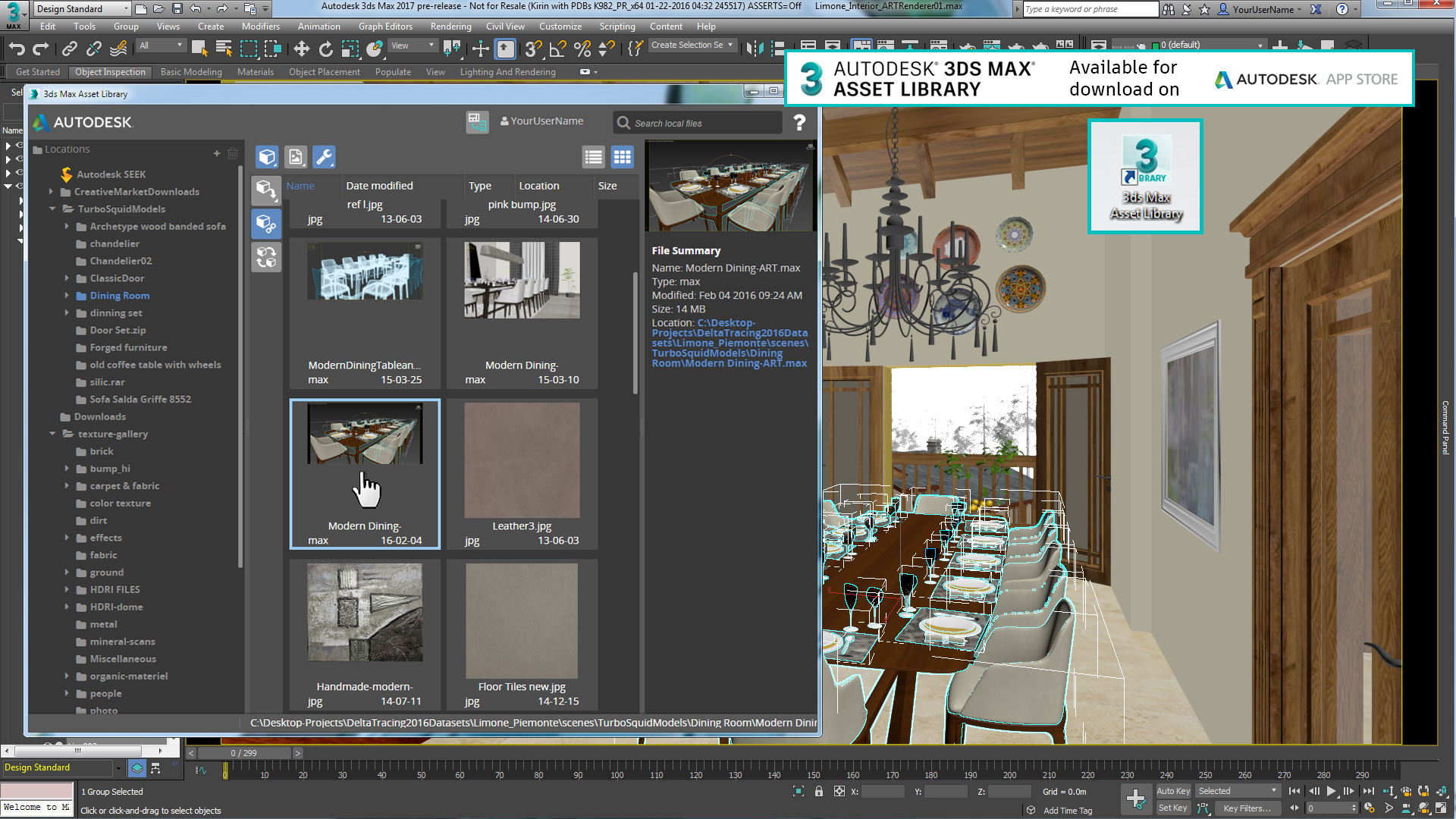Switch to the Object Inspection ribbon tab
This screenshot has height=819, width=1456.
click(x=110, y=72)
